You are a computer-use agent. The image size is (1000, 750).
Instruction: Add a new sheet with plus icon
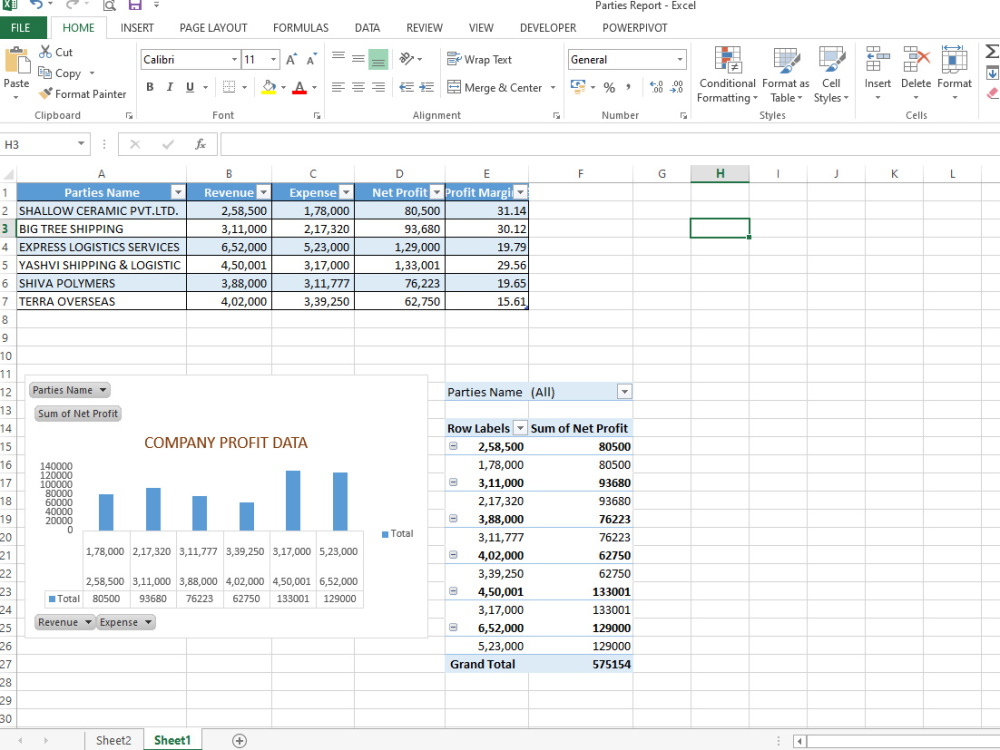[239, 740]
